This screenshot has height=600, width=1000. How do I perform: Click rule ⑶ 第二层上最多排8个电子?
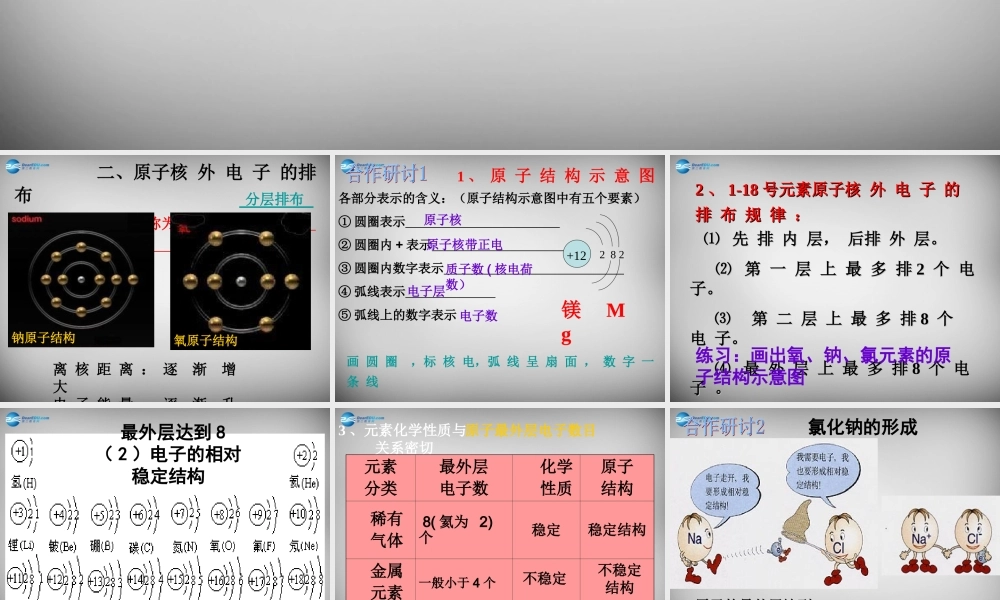coord(821,327)
